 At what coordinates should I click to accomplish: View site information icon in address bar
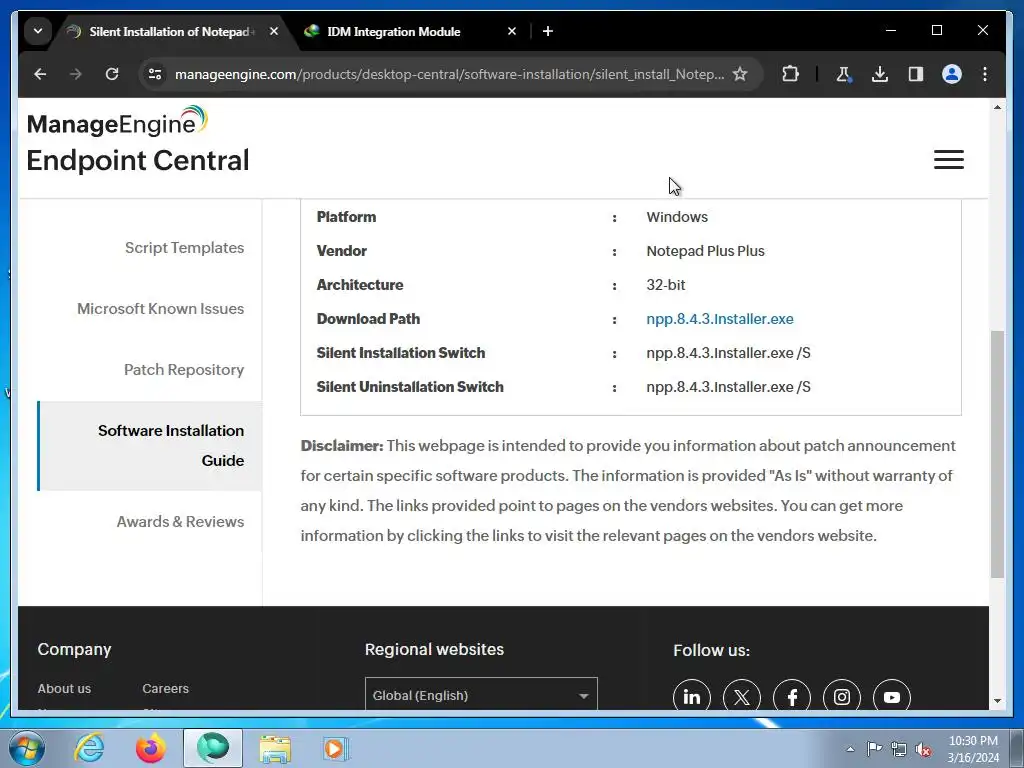coord(155,74)
